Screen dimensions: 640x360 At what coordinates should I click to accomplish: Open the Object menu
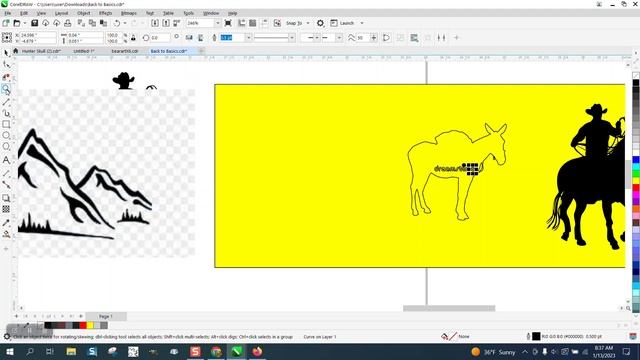pos(84,13)
